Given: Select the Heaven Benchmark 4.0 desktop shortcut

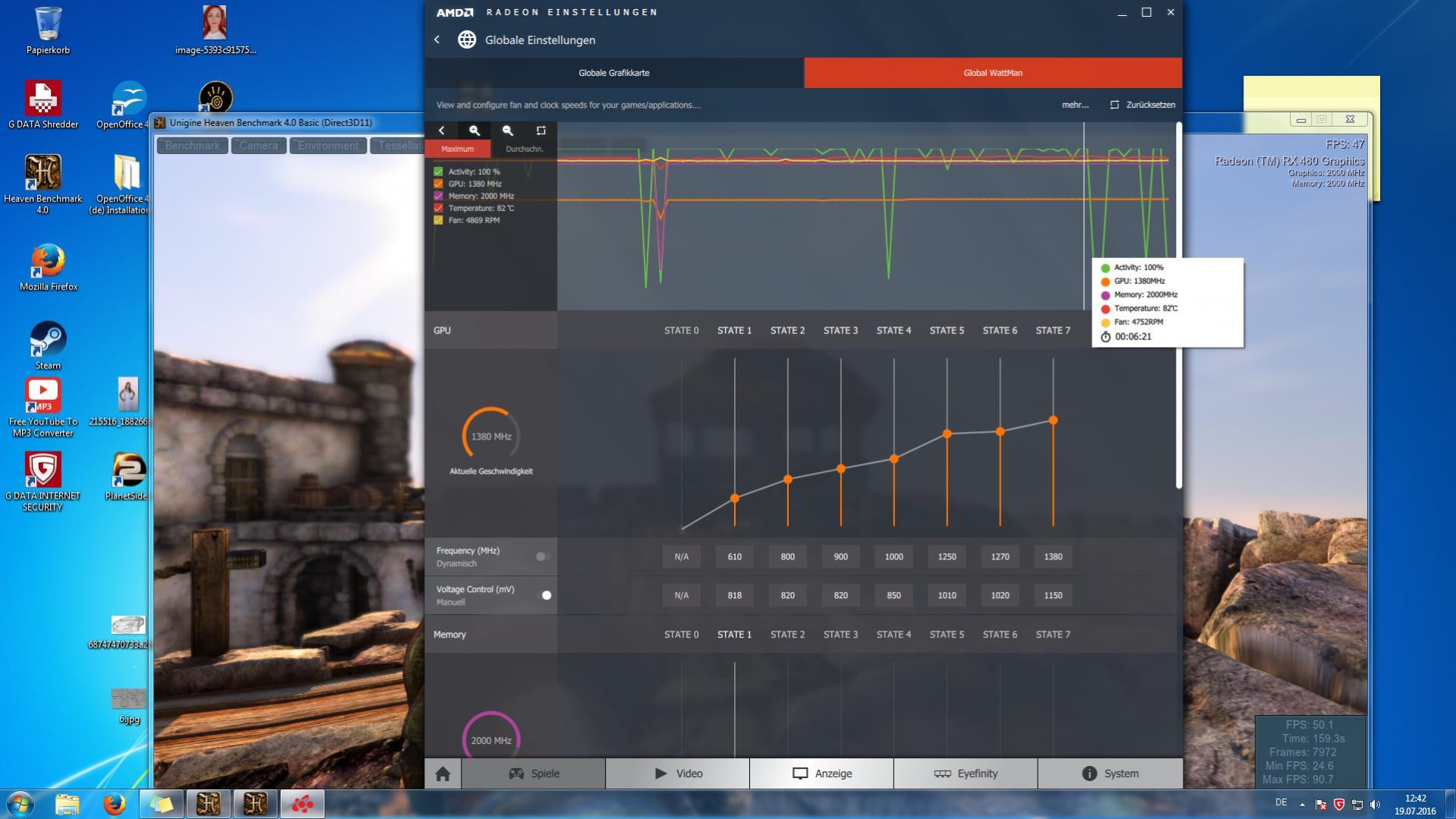Looking at the screenshot, I should point(43,184).
